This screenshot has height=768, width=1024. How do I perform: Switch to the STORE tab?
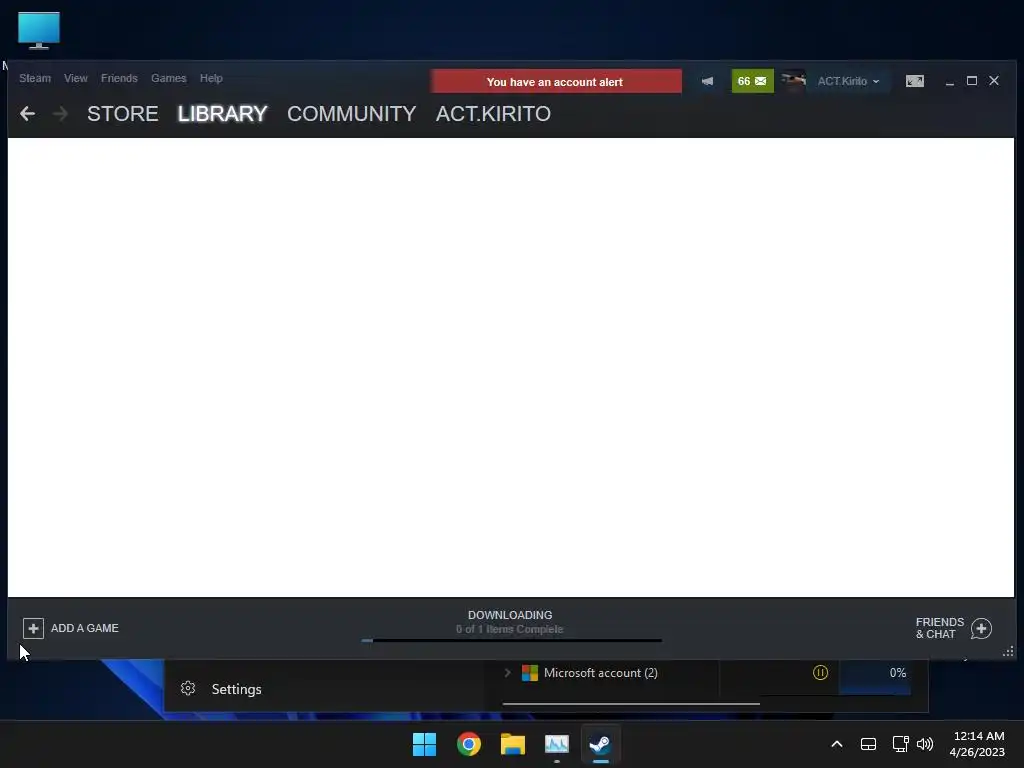pyautogui.click(x=123, y=114)
